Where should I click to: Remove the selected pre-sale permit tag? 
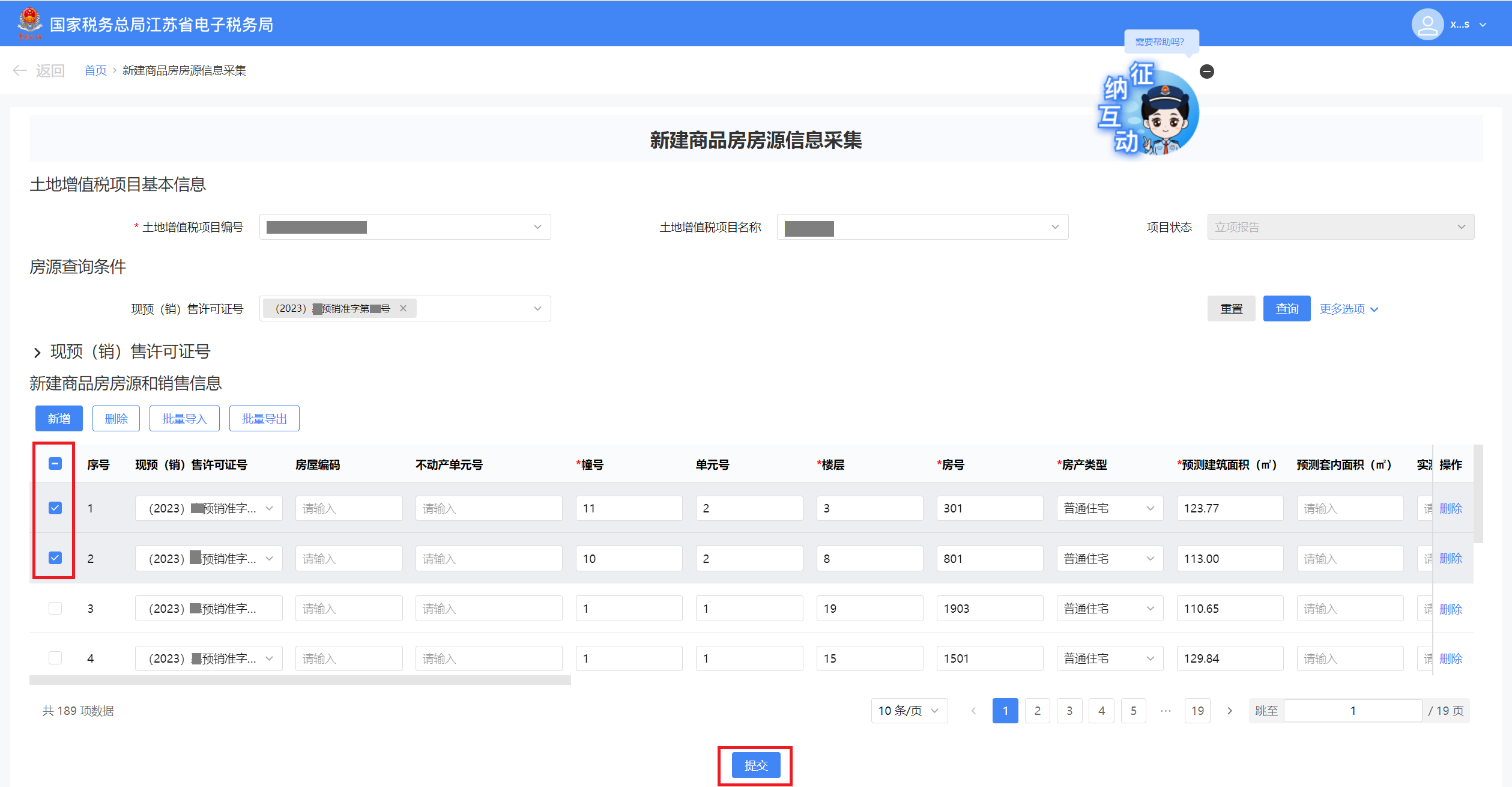404,308
